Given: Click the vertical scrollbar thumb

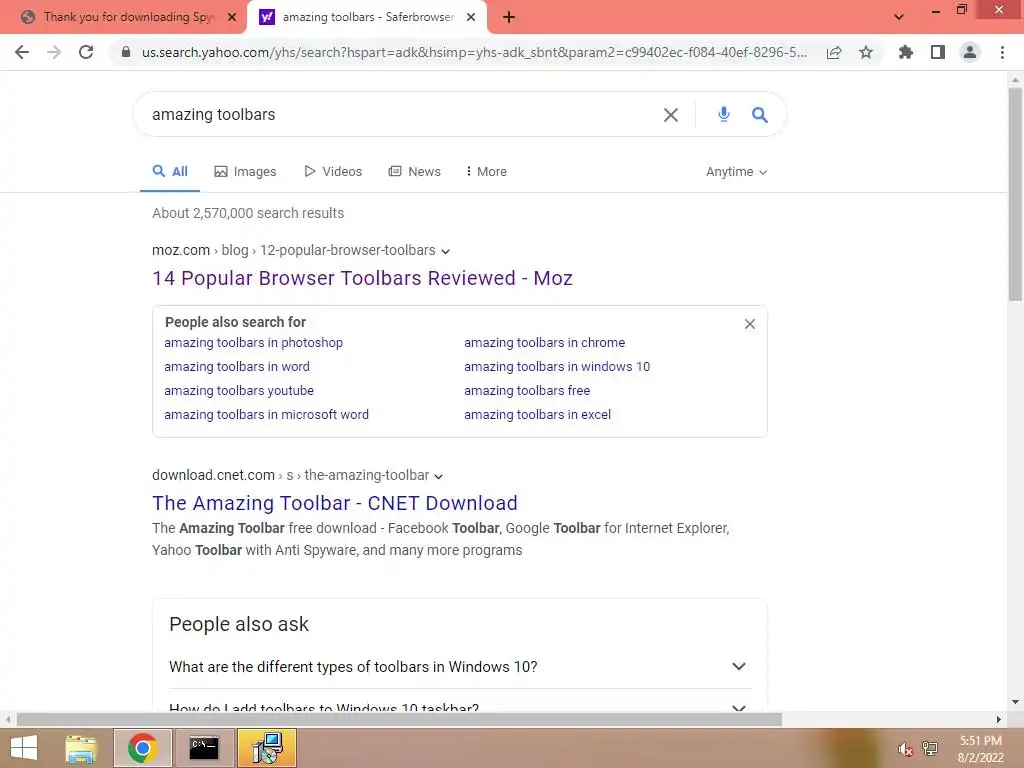Looking at the screenshot, I should pos(1015,194).
